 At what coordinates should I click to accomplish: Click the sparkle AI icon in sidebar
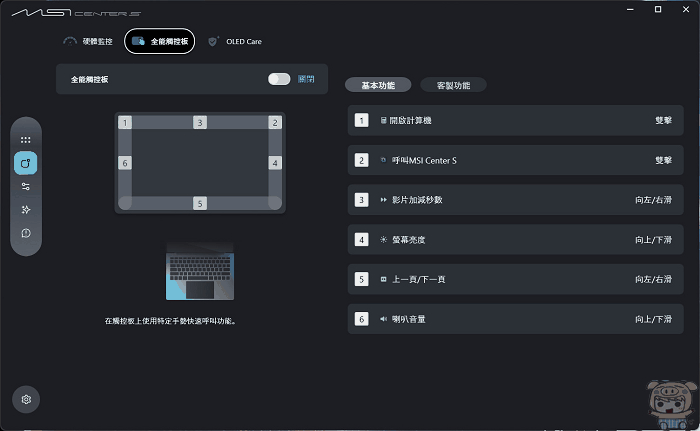click(26, 209)
